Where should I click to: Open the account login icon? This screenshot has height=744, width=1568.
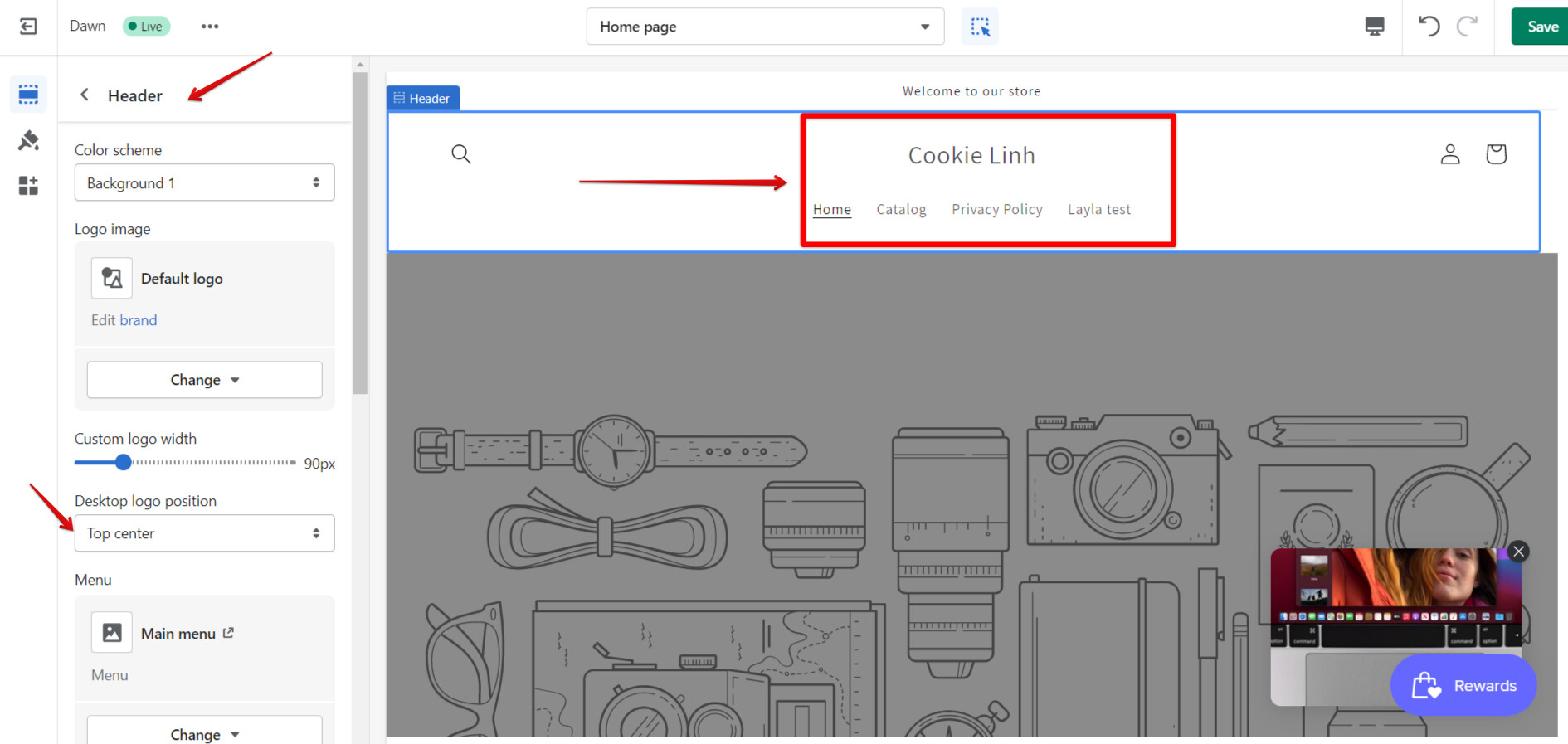click(1449, 154)
